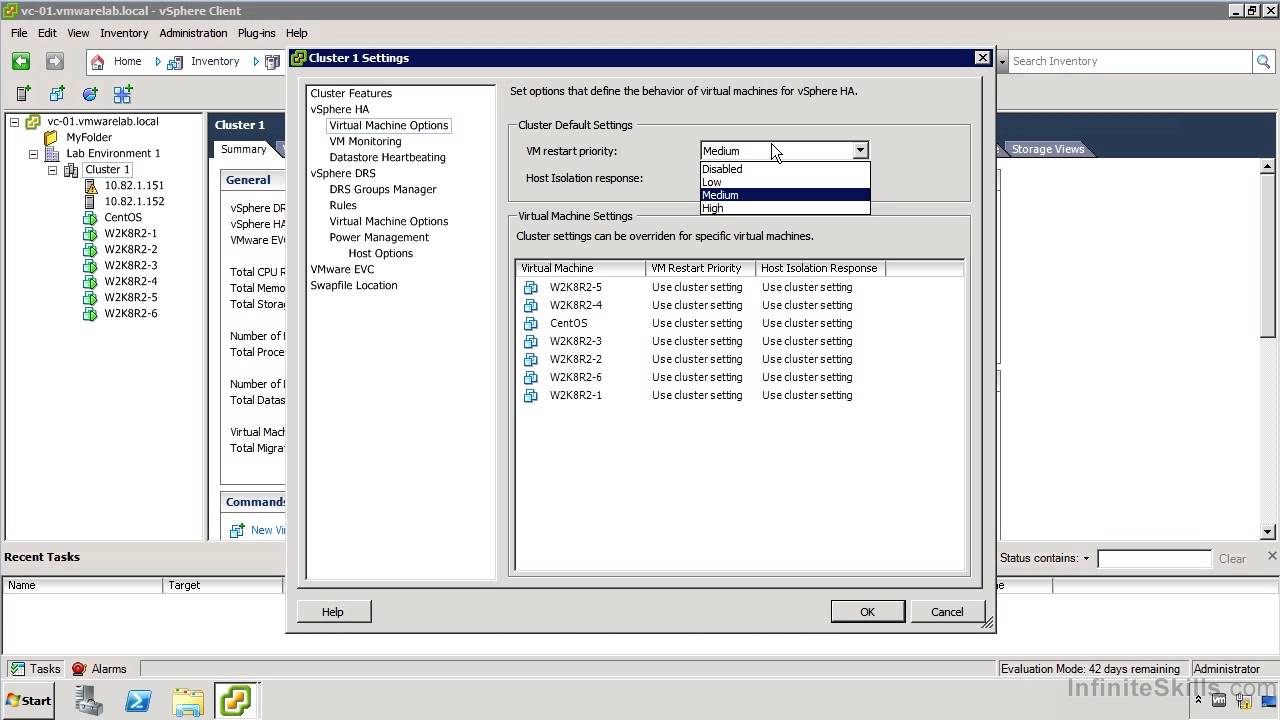Launch PowerShell from the taskbar

point(138,701)
